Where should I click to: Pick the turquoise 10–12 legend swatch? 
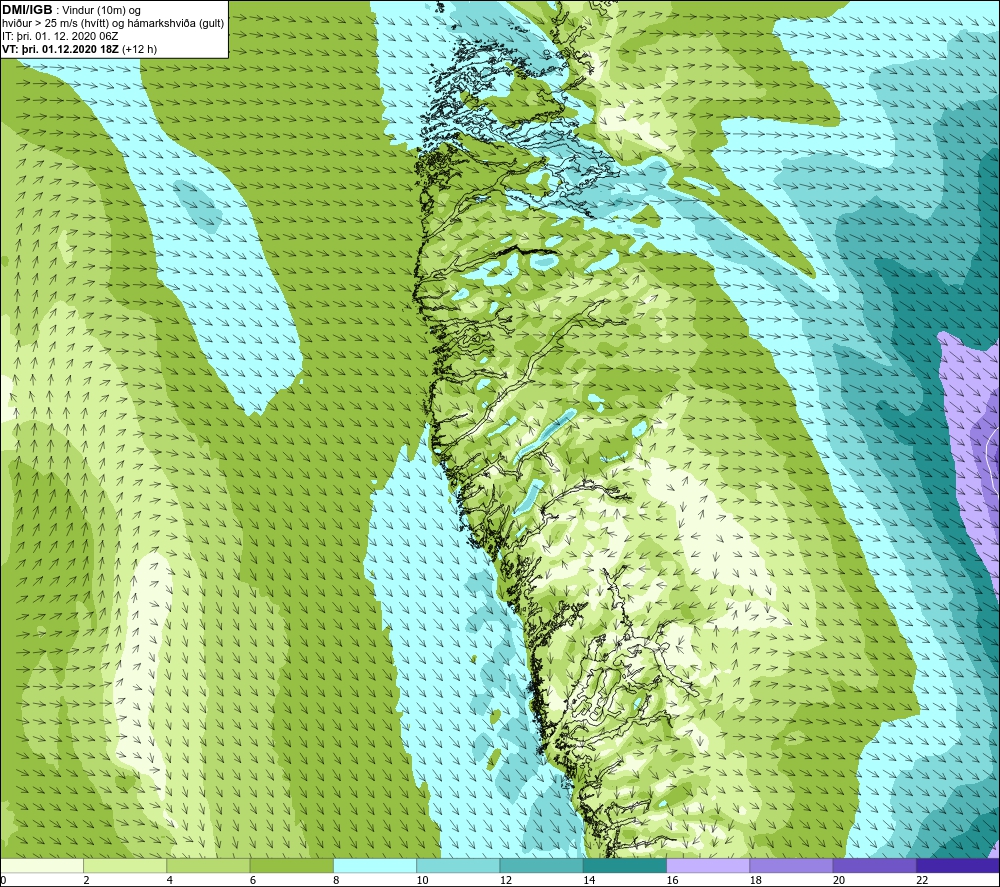tap(458, 865)
